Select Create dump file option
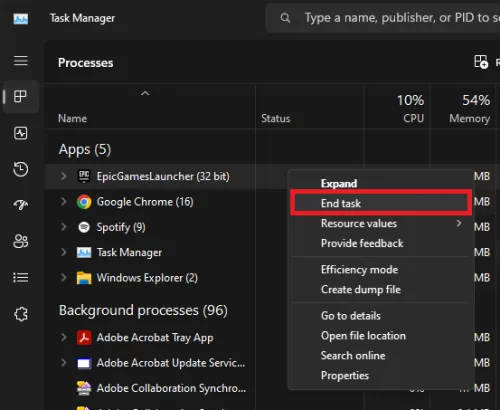 [381, 290]
